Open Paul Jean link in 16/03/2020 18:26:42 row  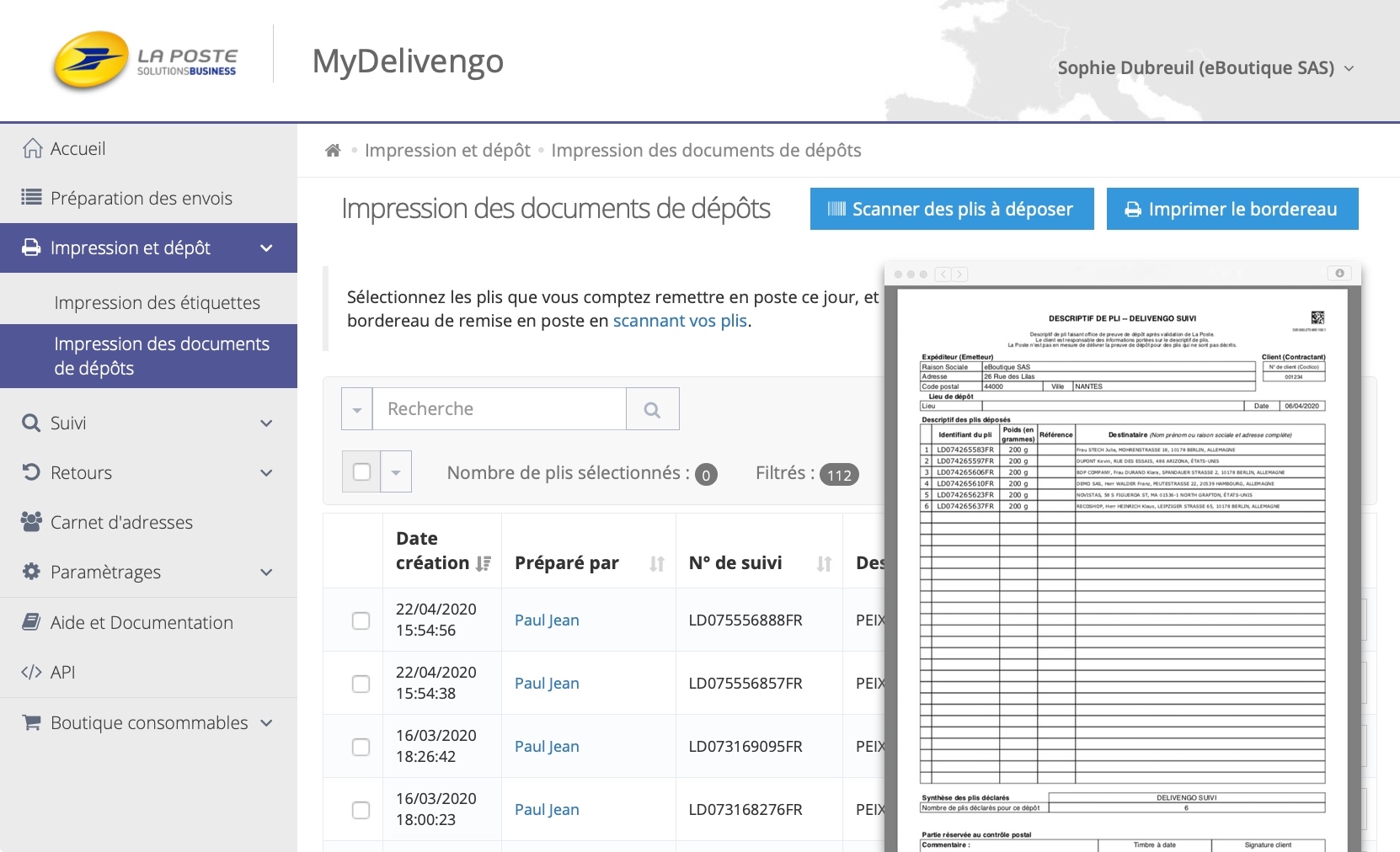(547, 747)
